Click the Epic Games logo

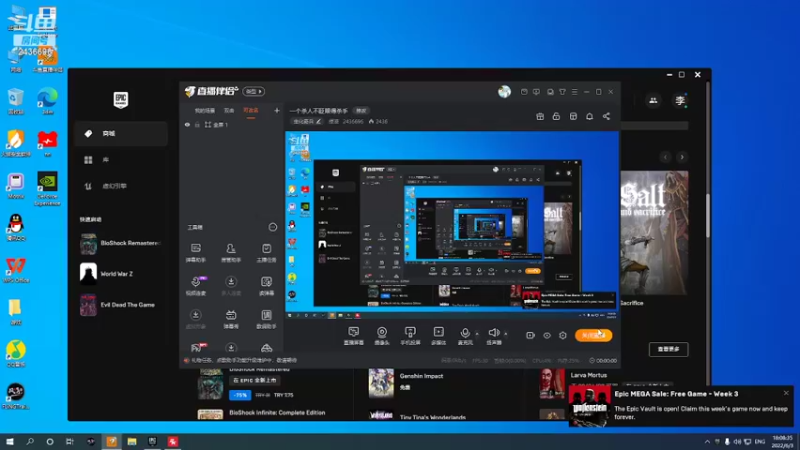121,99
